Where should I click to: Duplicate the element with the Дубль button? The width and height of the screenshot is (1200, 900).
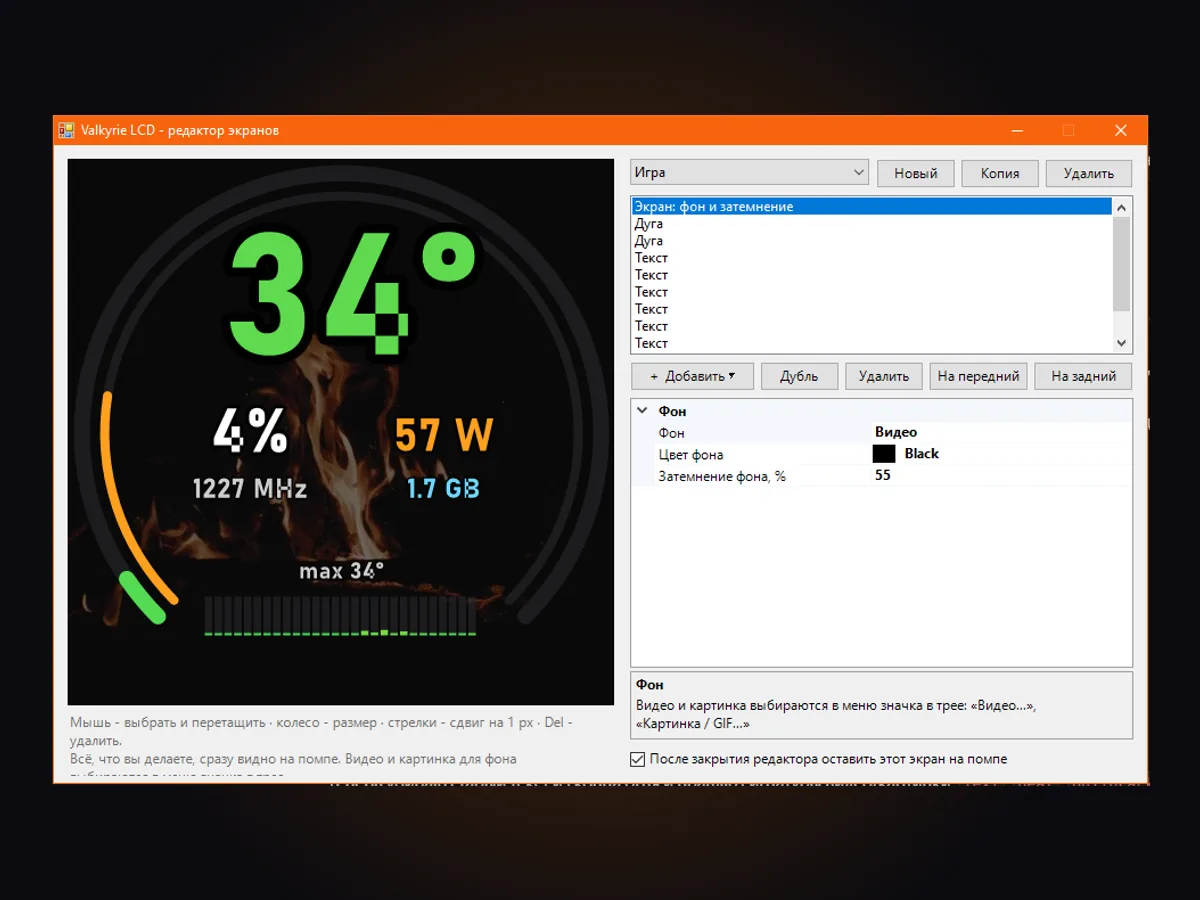coord(799,376)
